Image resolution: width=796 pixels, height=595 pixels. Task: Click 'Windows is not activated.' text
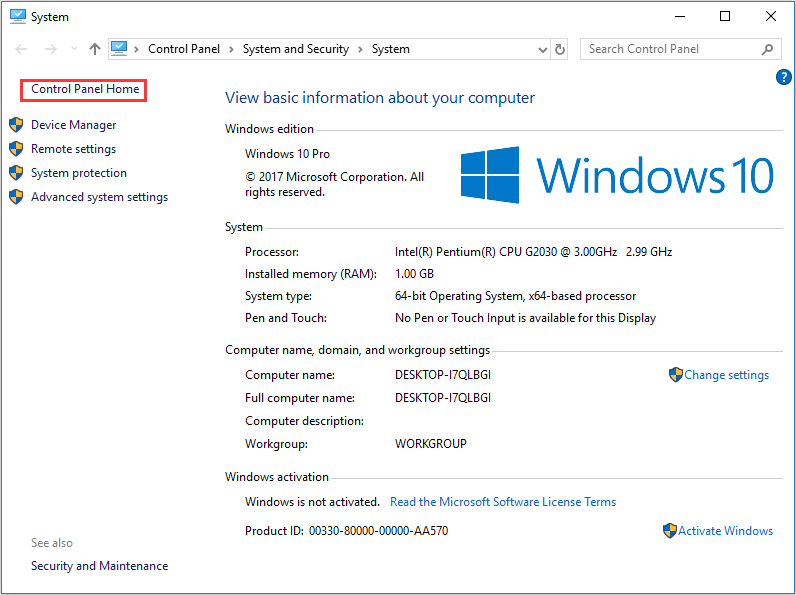(x=312, y=502)
